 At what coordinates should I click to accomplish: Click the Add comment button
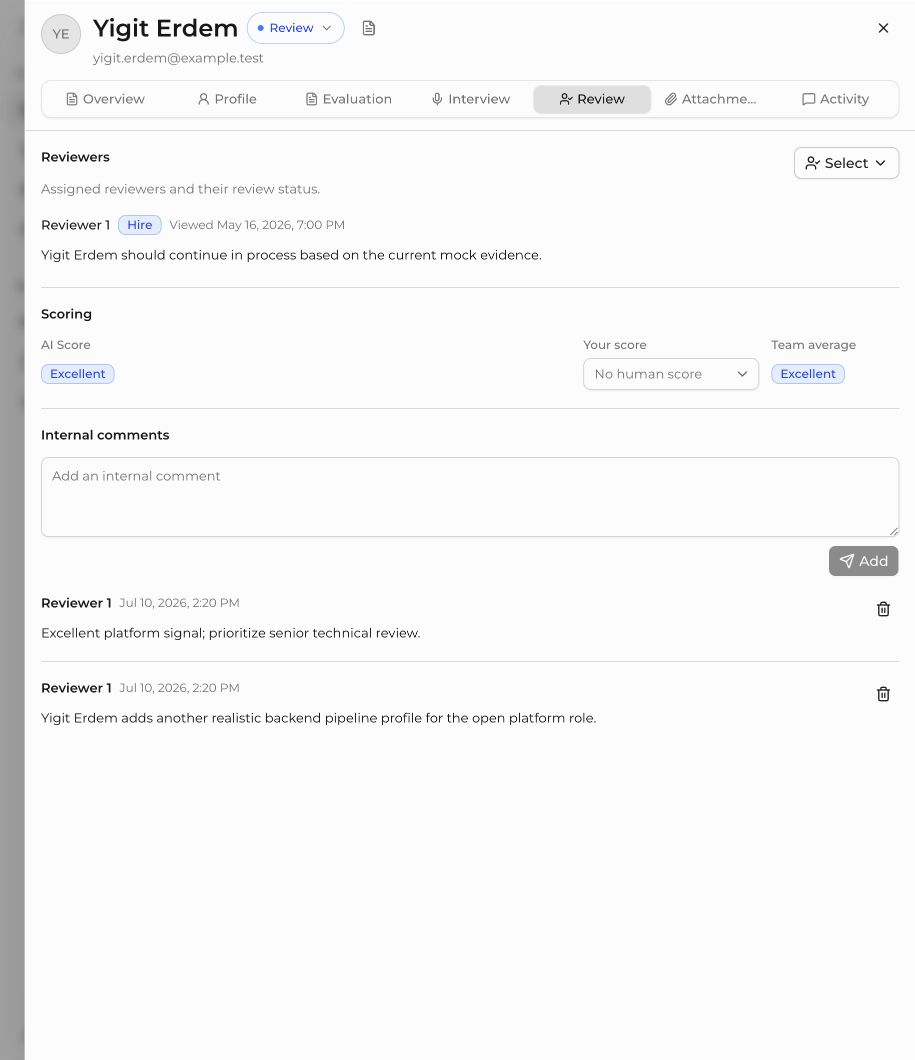coord(863,561)
